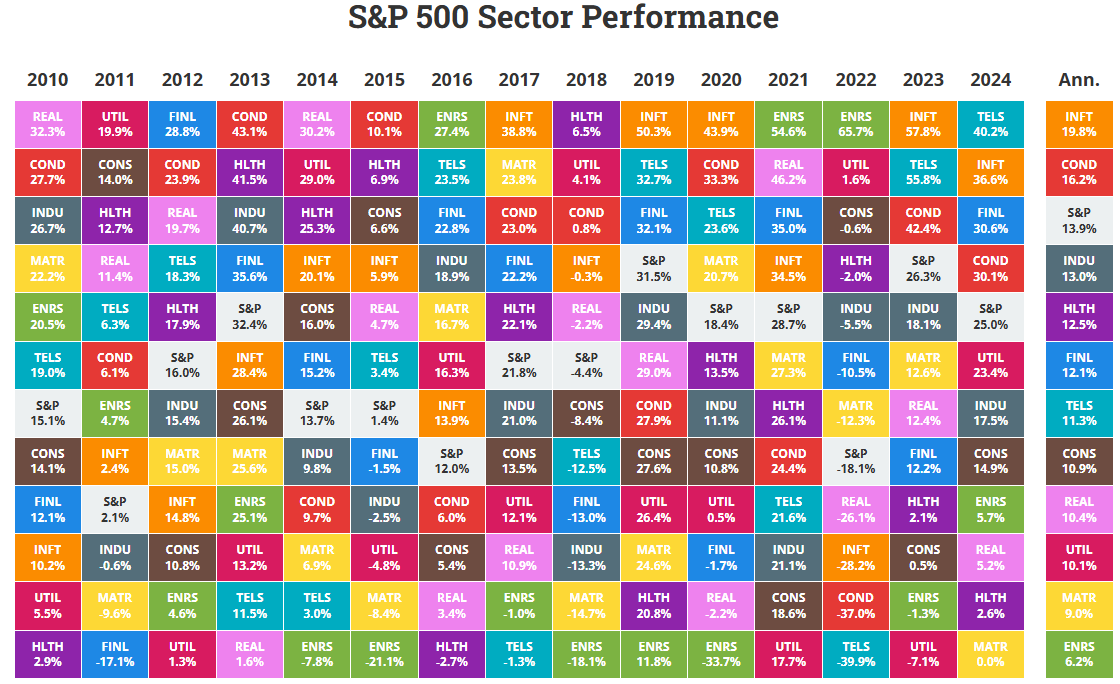
Task: Click the 2024 TELS 40.2% cell
Action: click(990, 124)
